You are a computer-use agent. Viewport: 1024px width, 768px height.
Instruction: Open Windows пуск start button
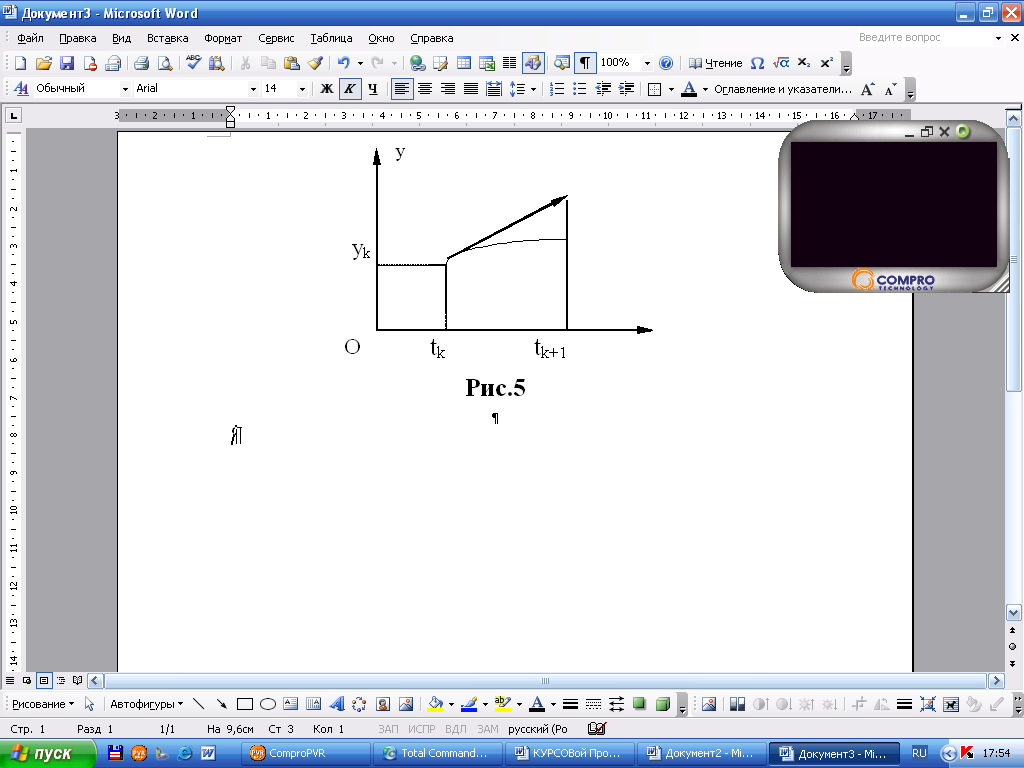click(48, 753)
